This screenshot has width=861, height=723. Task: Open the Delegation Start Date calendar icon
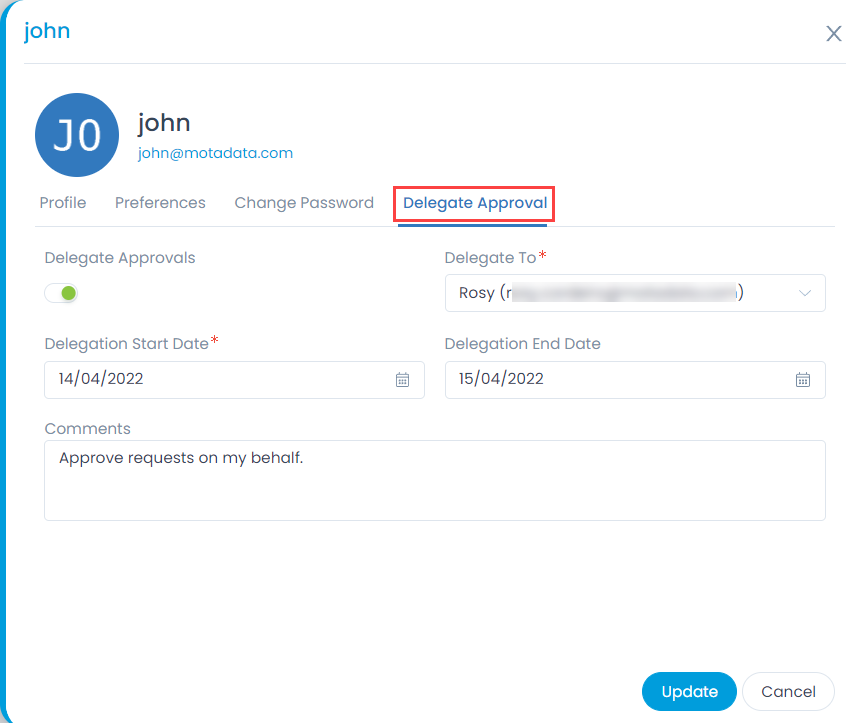[402, 379]
